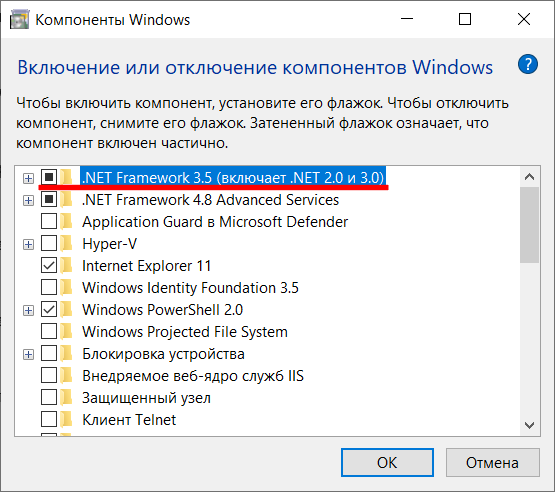555x492 pixels.
Task: Click the vertical scrollbar thumb
Action: 530,225
